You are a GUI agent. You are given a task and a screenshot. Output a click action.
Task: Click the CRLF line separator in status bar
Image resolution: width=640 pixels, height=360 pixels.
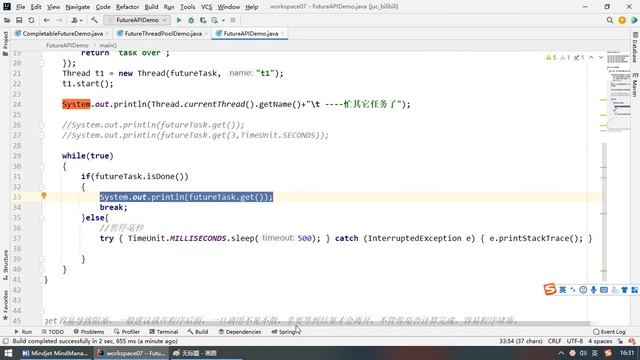[x=554, y=341]
